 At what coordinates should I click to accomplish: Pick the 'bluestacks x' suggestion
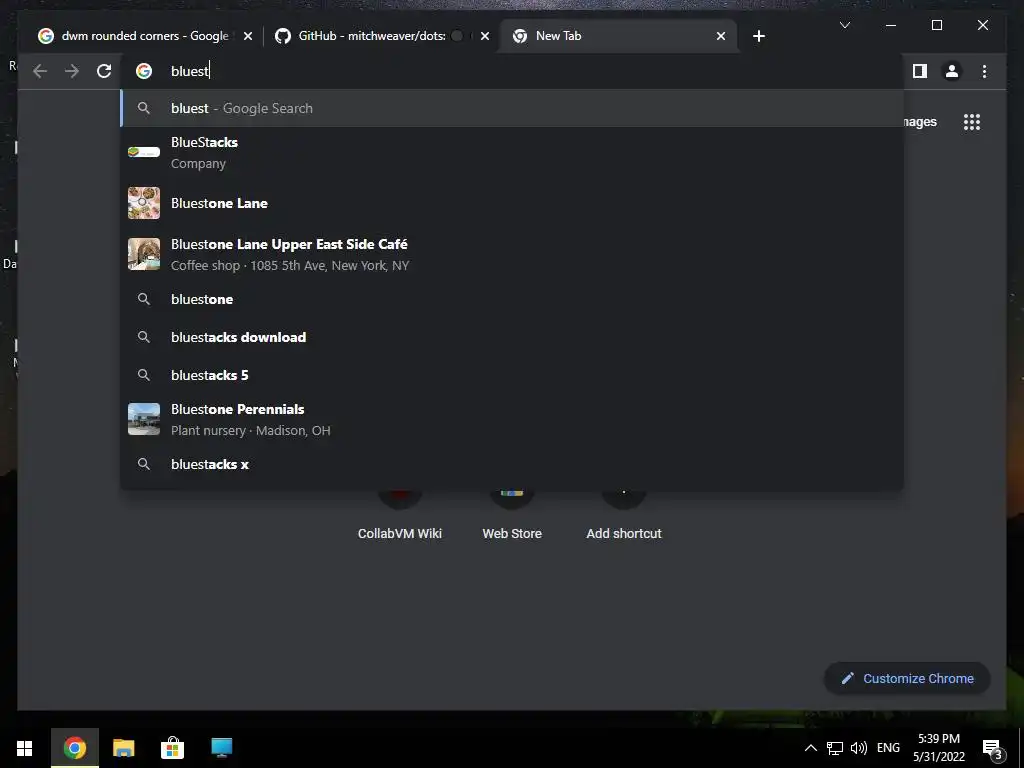tap(513, 464)
